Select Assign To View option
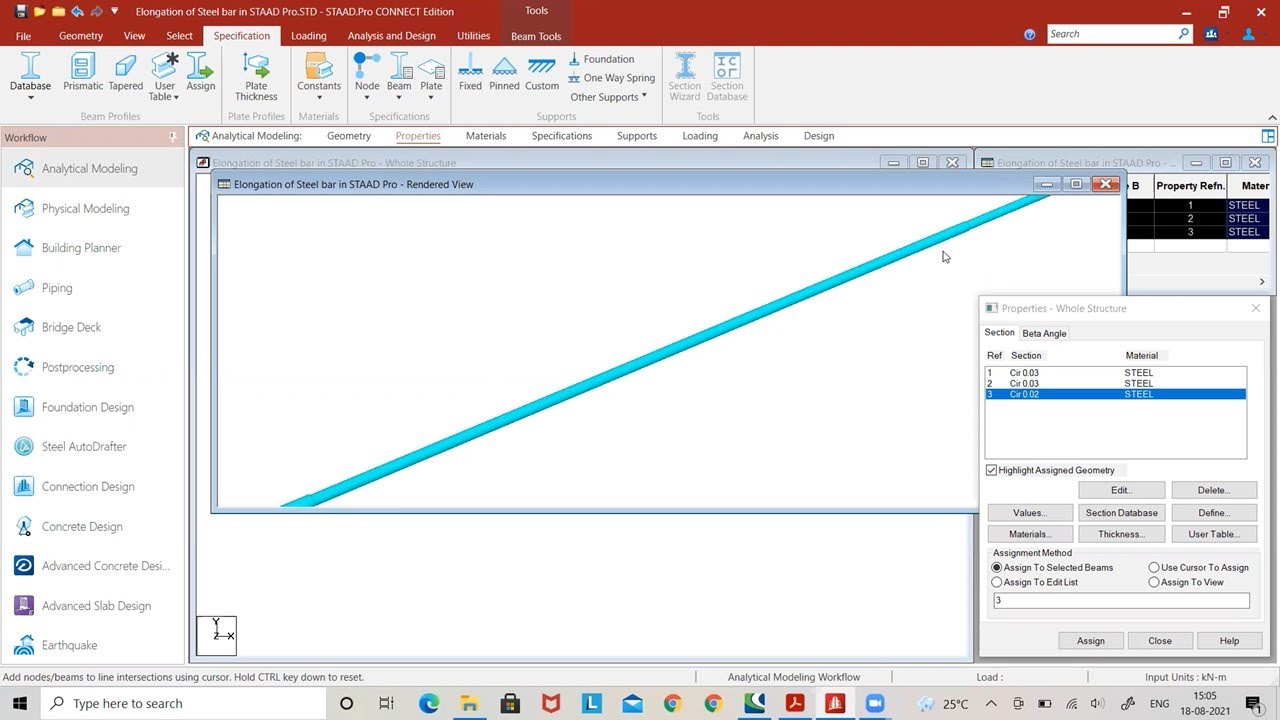Viewport: 1280px width, 720px height. (x=1154, y=582)
